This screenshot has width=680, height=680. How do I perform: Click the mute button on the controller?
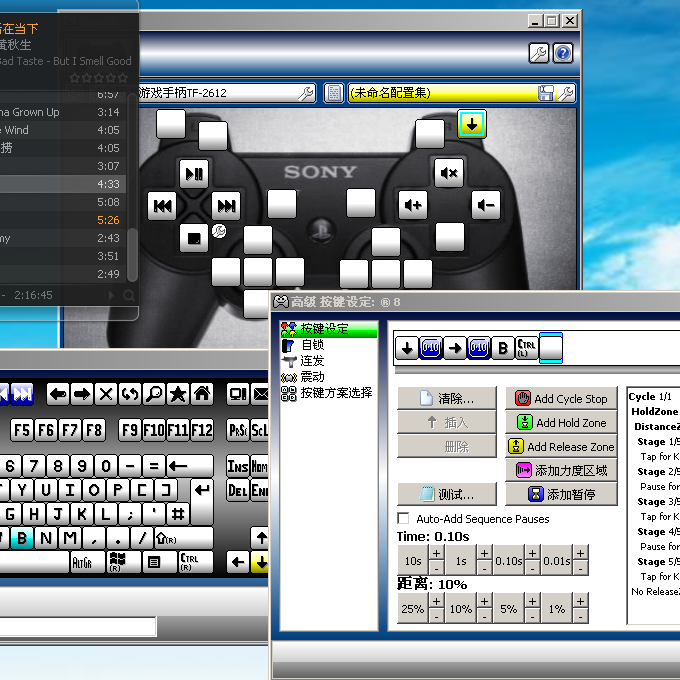coord(449,173)
